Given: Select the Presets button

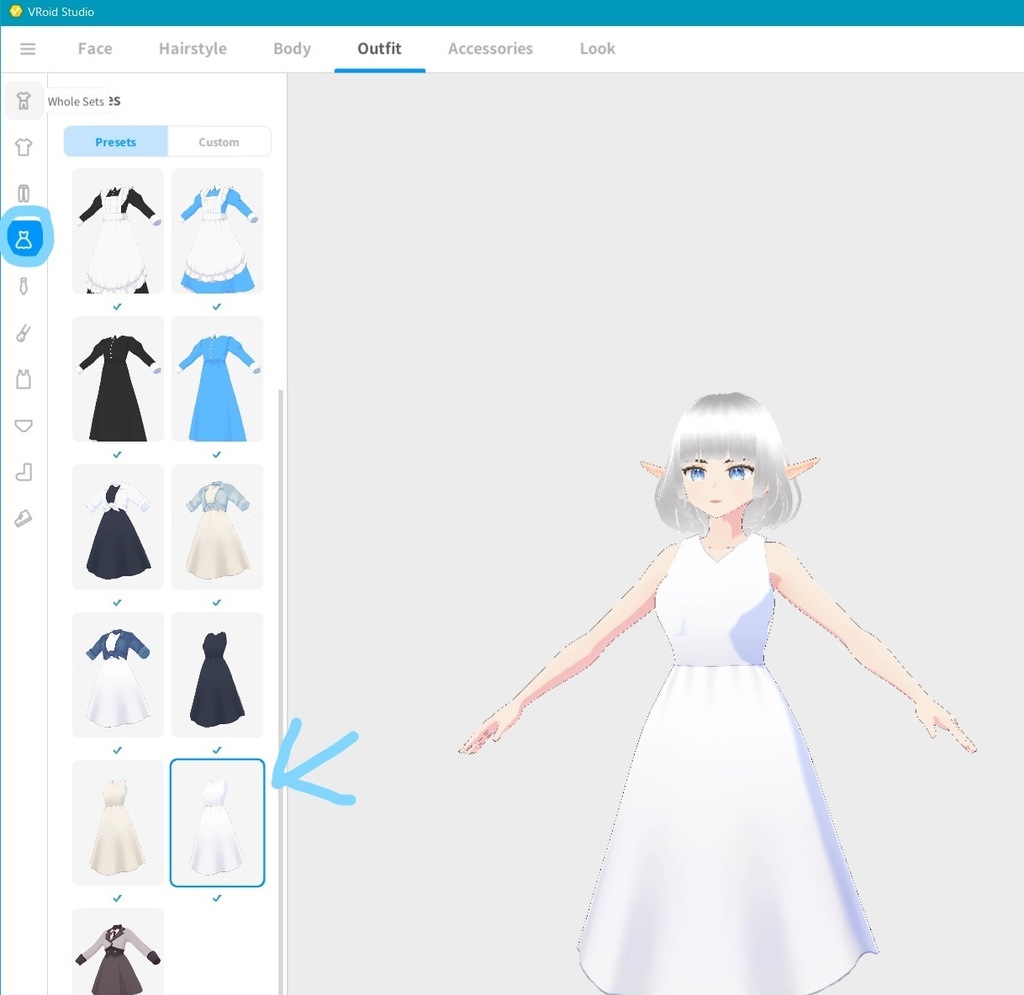Looking at the screenshot, I should [x=116, y=142].
